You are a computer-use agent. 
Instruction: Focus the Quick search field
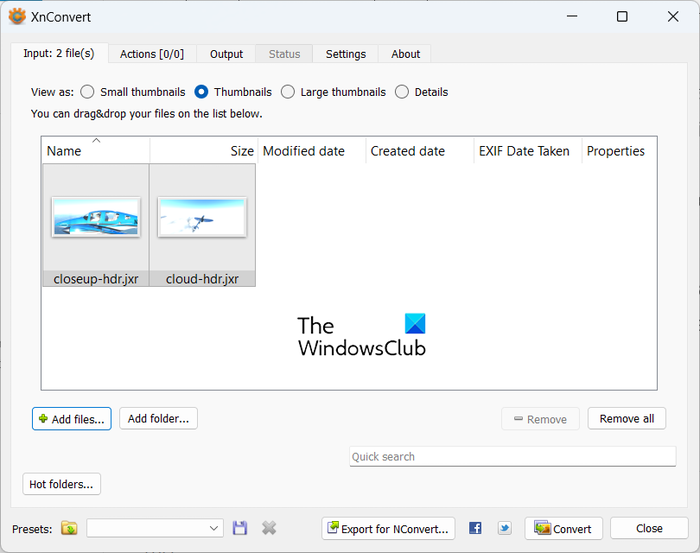pos(512,456)
